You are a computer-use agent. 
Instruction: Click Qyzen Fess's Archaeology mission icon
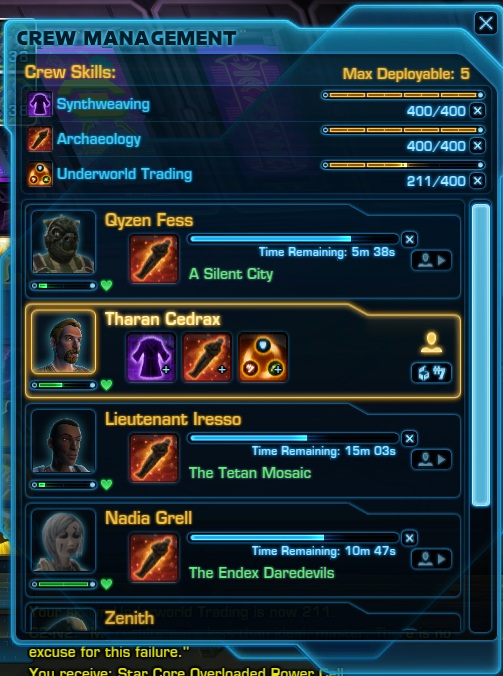[154, 259]
